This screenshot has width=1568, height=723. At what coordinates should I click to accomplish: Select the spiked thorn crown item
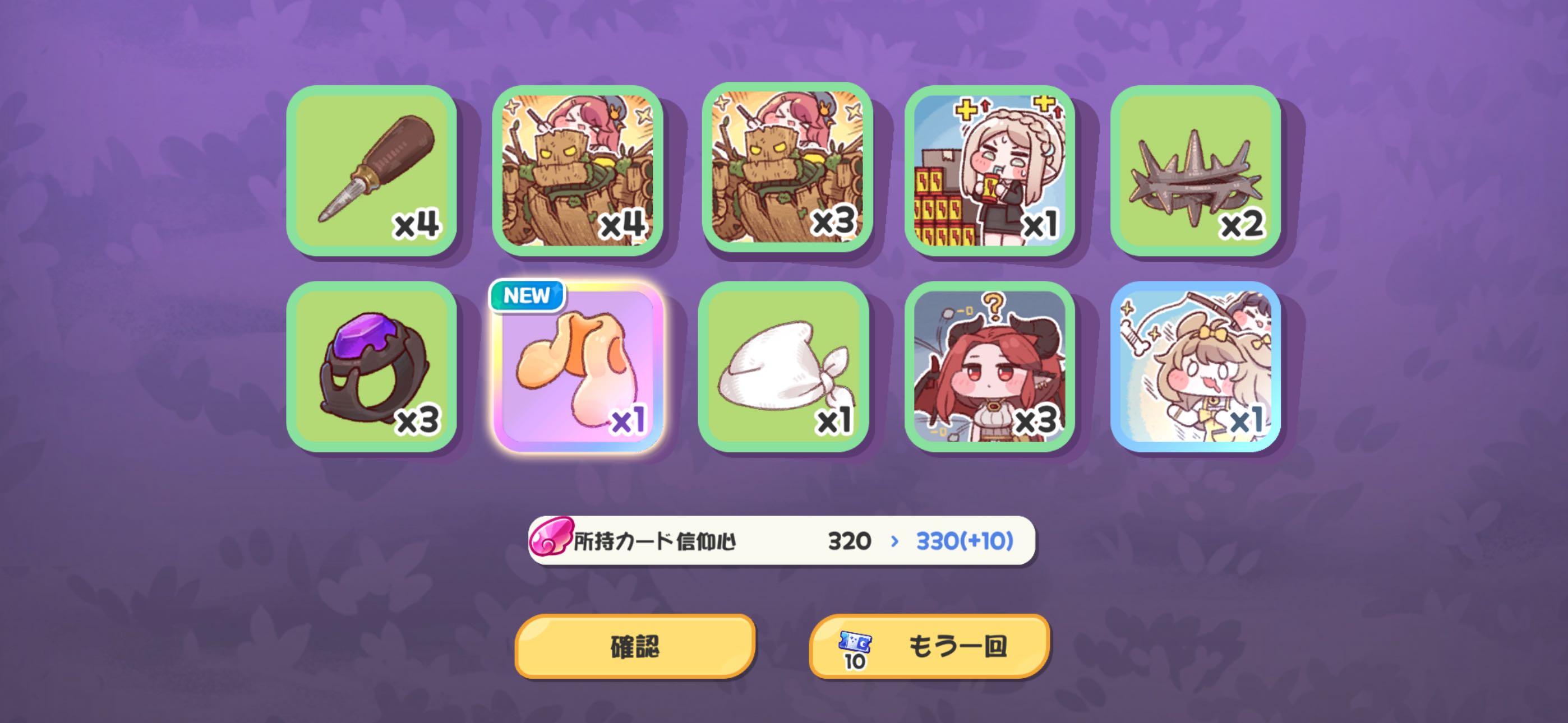pyautogui.click(x=1195, y=170)
